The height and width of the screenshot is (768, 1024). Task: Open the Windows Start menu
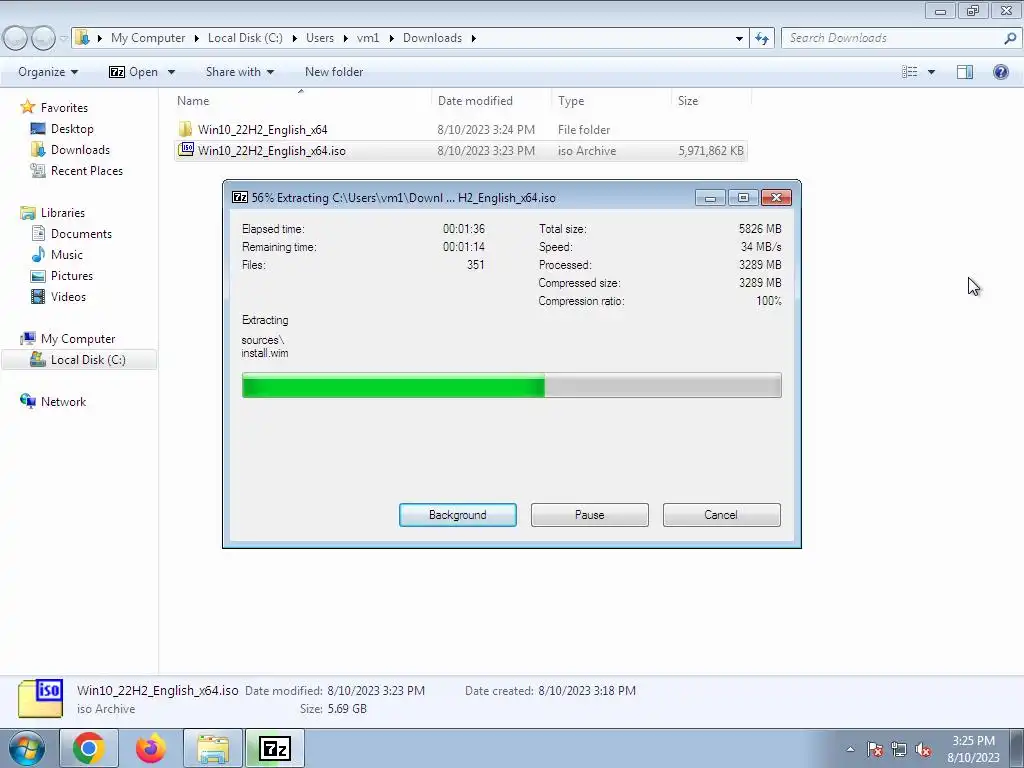pyautogui.click(x=27, y=748)
